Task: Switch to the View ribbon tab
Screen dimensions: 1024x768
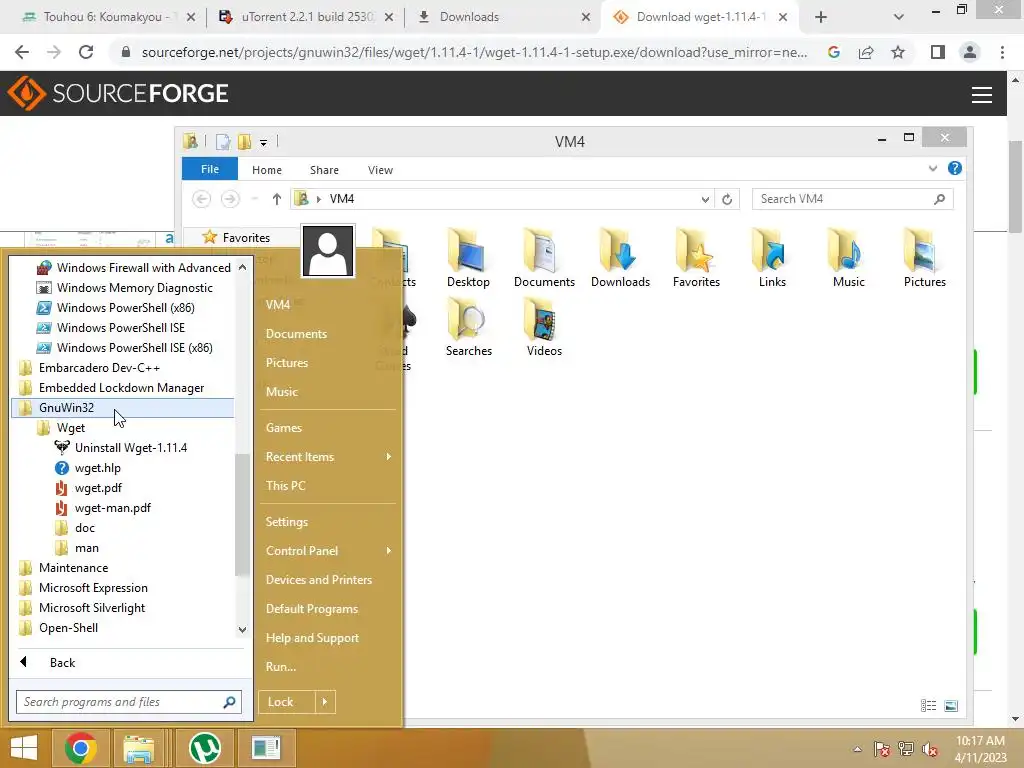Action: [x=380, y=170]
